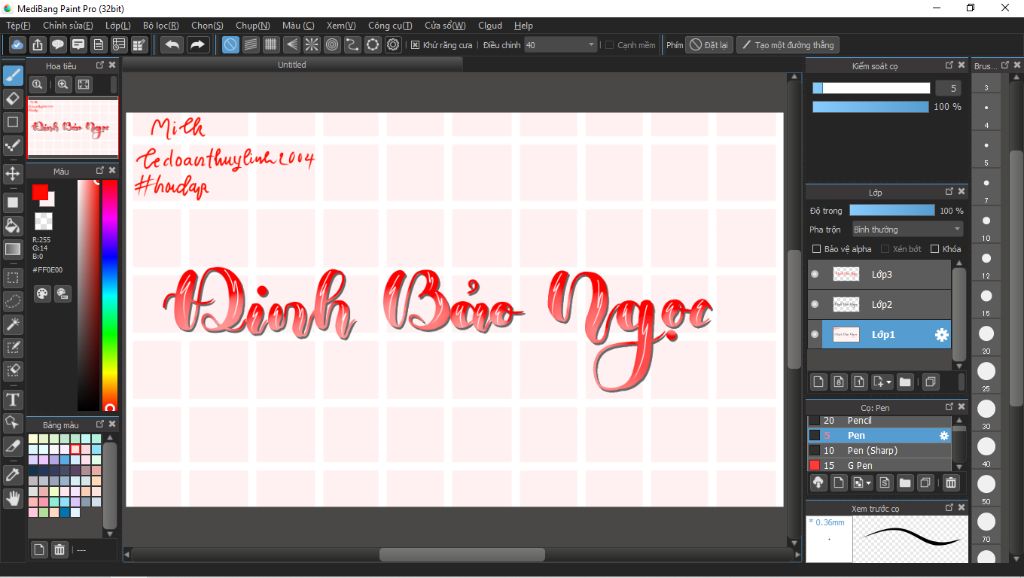Screen dimensions: 1024x578
Task: Click the cloud save icon
Action: [x=17, y=45]
